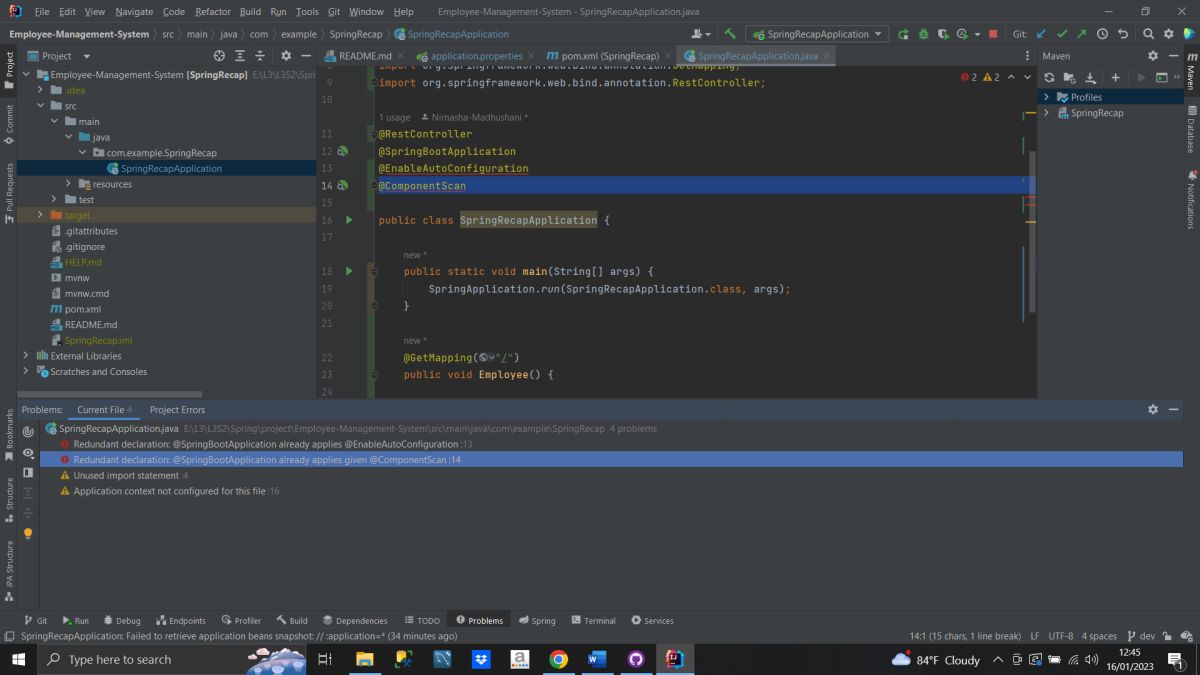The height and width of the screenshot is (675, 1200).
Task: Expand the test folder
Action: pos(55,200)
